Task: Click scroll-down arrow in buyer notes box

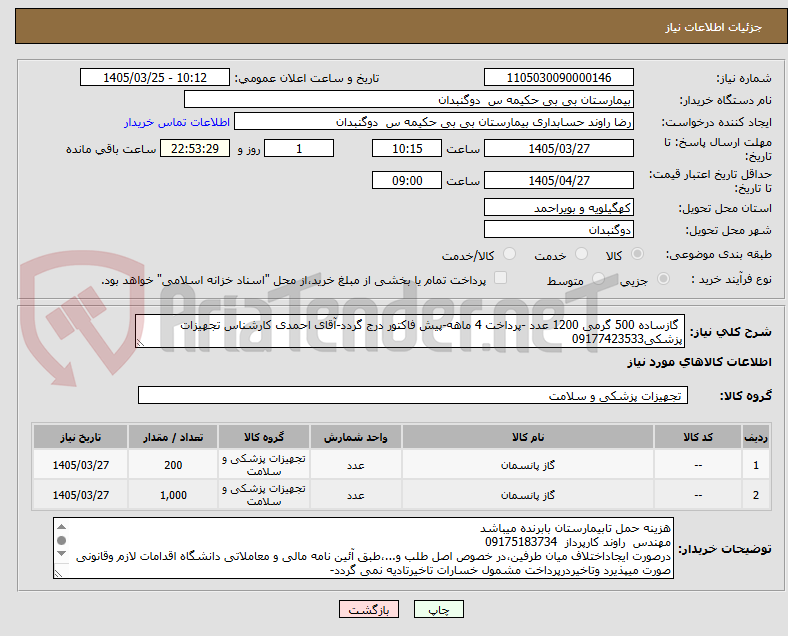Action: click(x=61, y=554)
